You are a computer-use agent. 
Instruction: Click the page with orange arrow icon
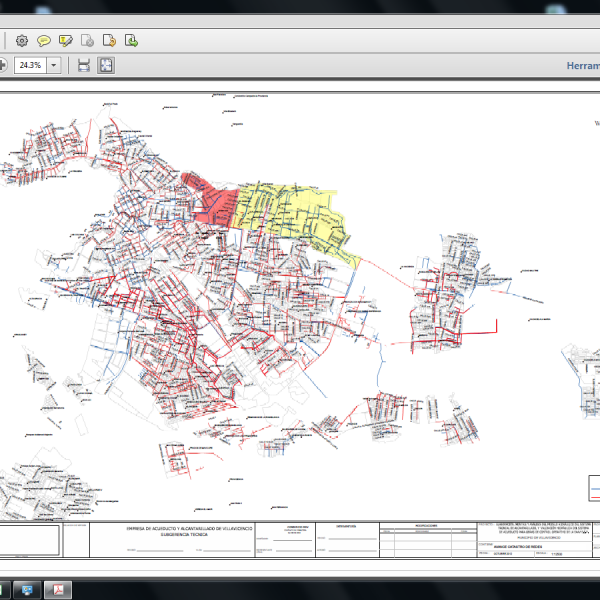coord(109,41)
